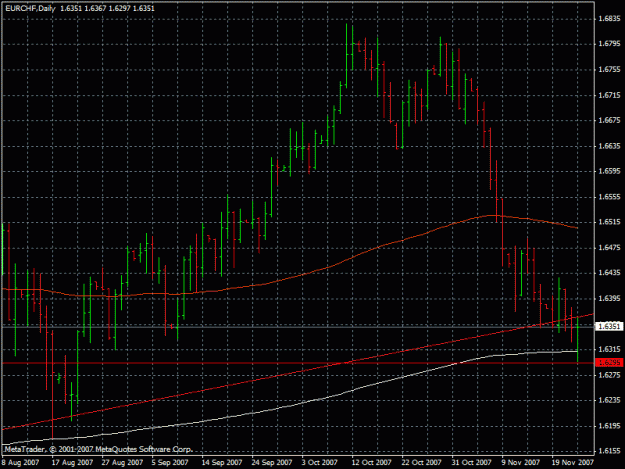Image resolution: width=625 pixels, height=469 pixels.
Task: Click the 22 Oct 2007 date label
Action: tap(421, 462)
